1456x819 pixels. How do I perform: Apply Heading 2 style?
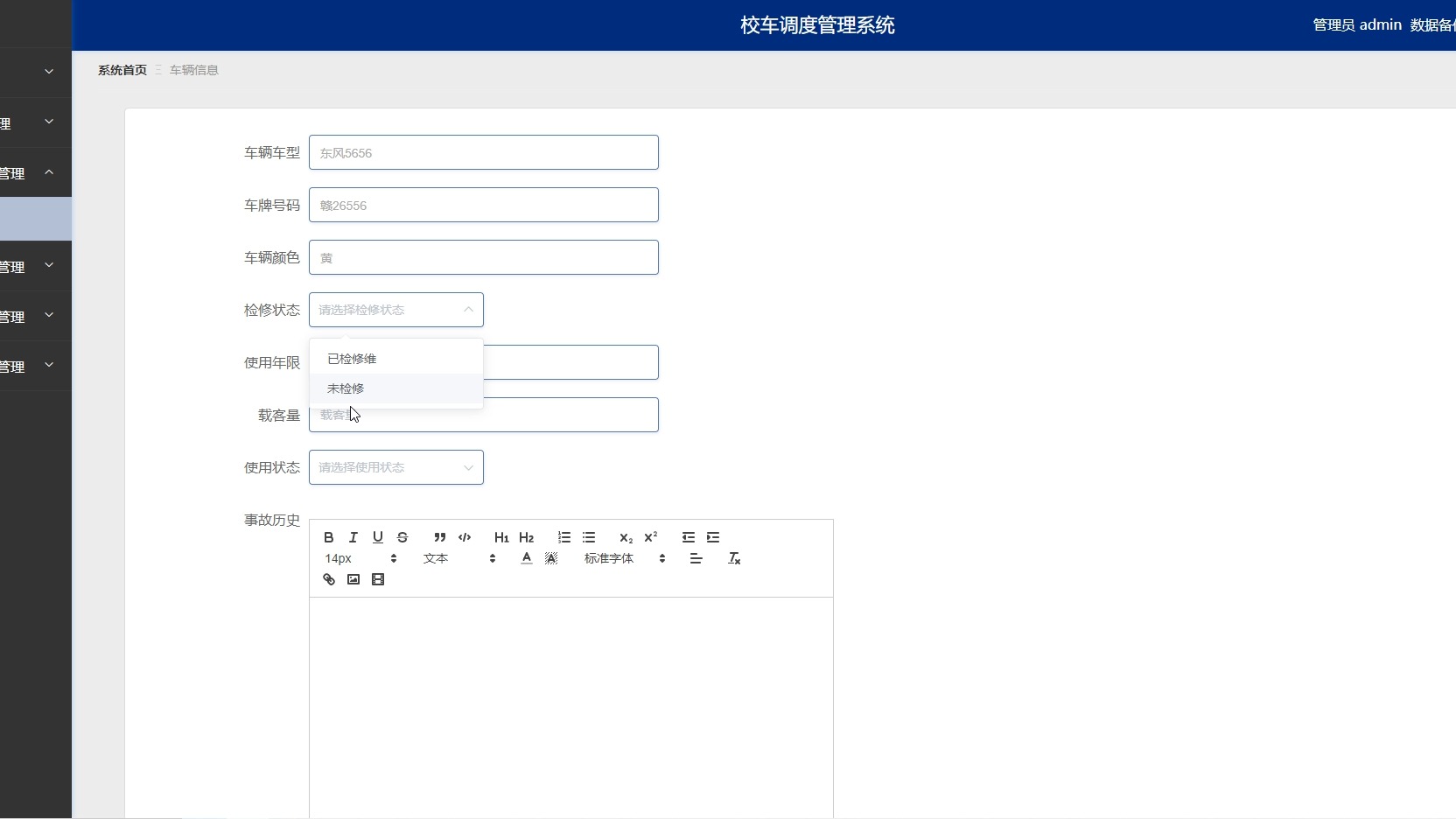[x=526, y=537]
